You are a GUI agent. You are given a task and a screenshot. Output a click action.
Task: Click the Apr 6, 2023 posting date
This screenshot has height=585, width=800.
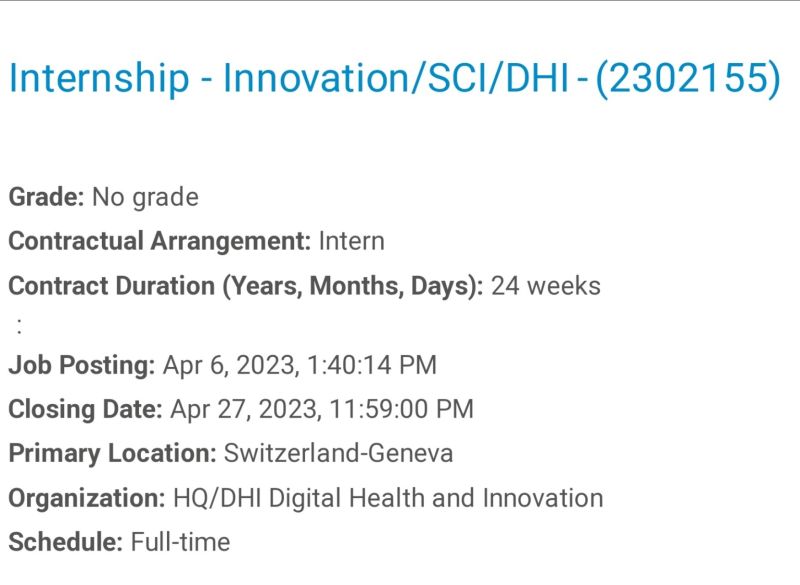[x=299, y=365]
